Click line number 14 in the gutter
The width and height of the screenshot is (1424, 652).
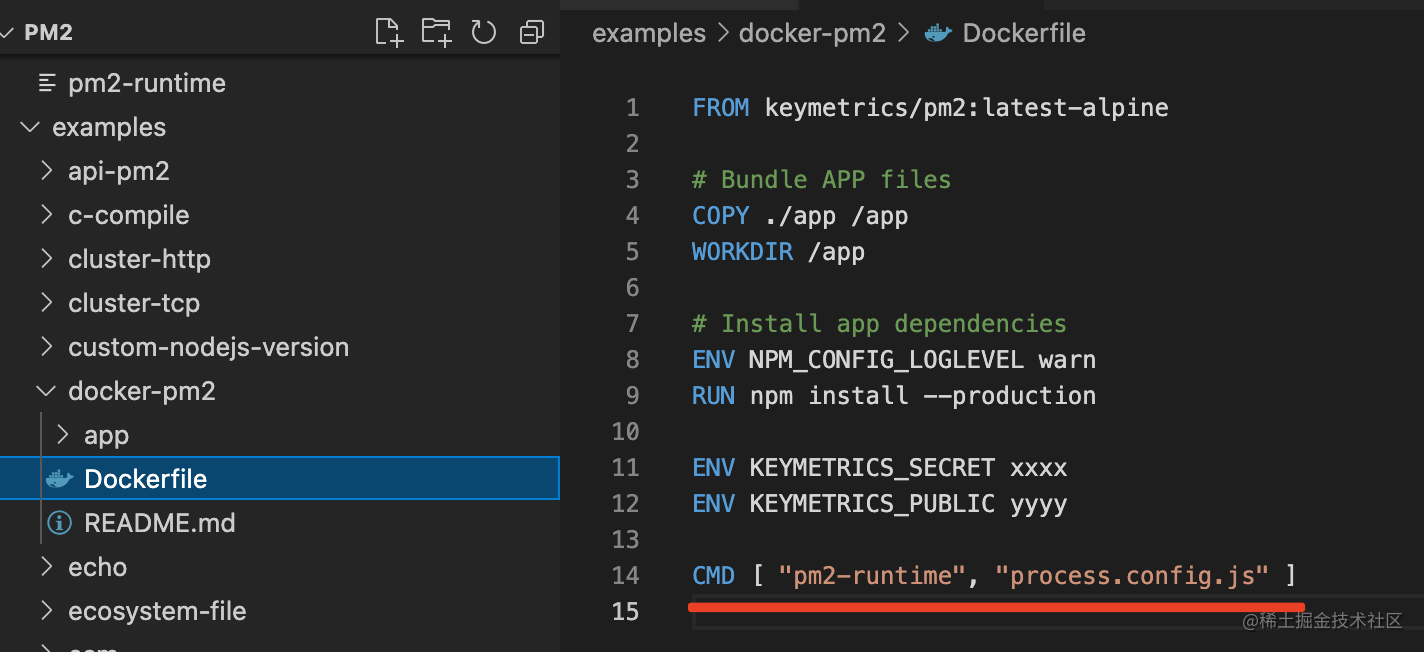pyautogui.click(x=625, y=575)
